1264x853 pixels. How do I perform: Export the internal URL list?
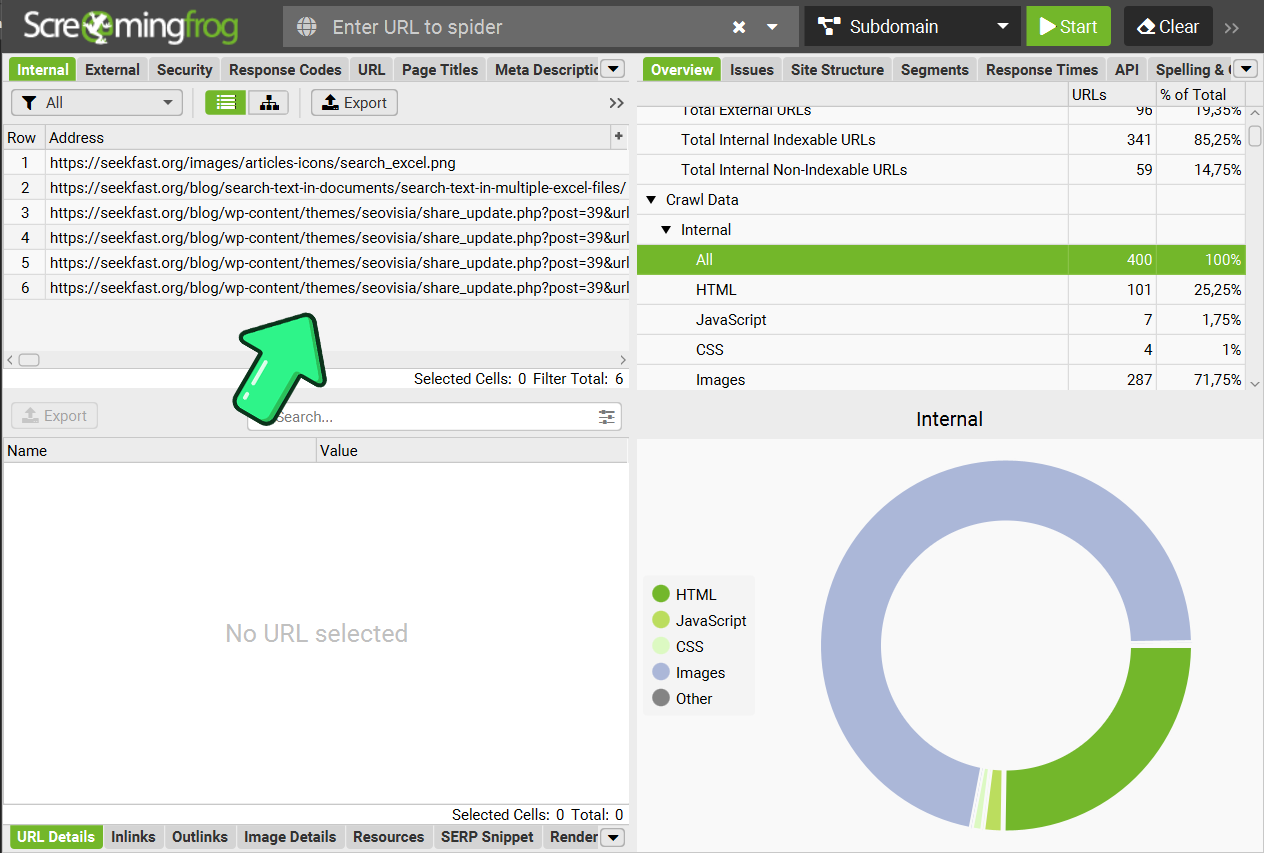click(354, 103)
